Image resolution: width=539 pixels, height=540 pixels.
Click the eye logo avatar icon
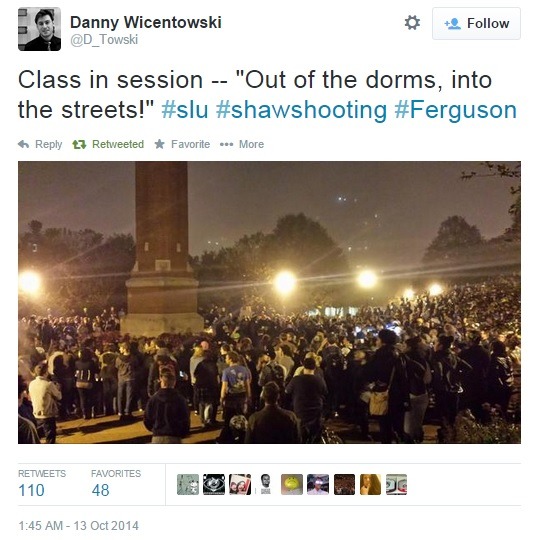coord(214,485)
